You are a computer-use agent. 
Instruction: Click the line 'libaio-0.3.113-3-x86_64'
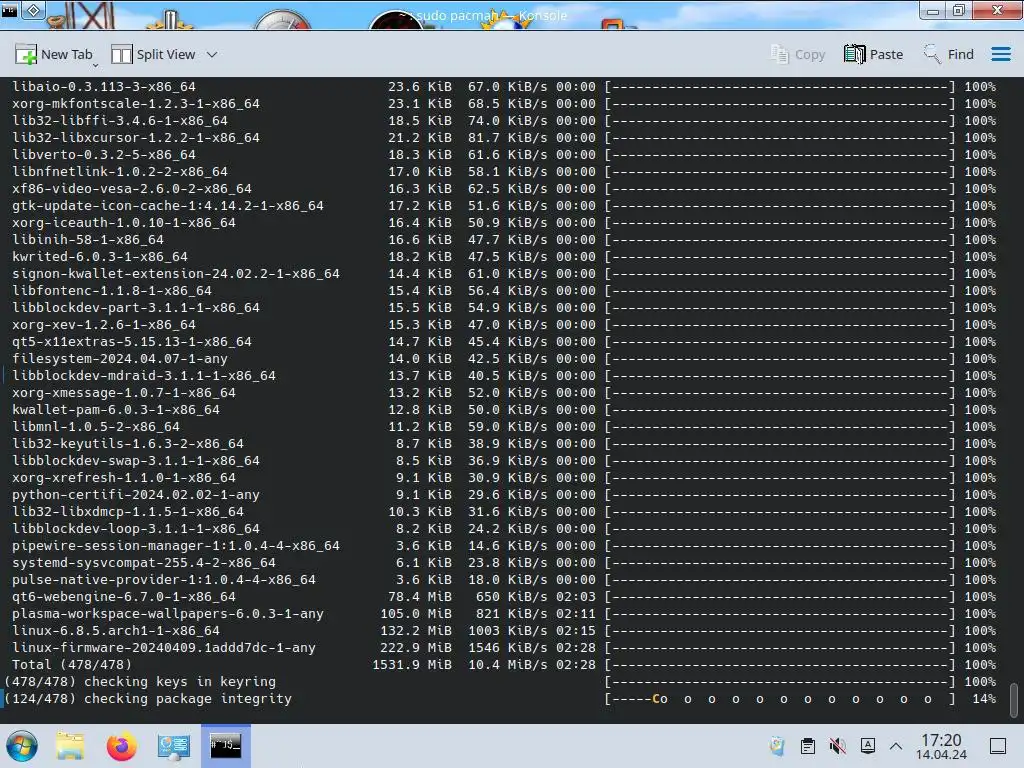click(x=104, y=87)
